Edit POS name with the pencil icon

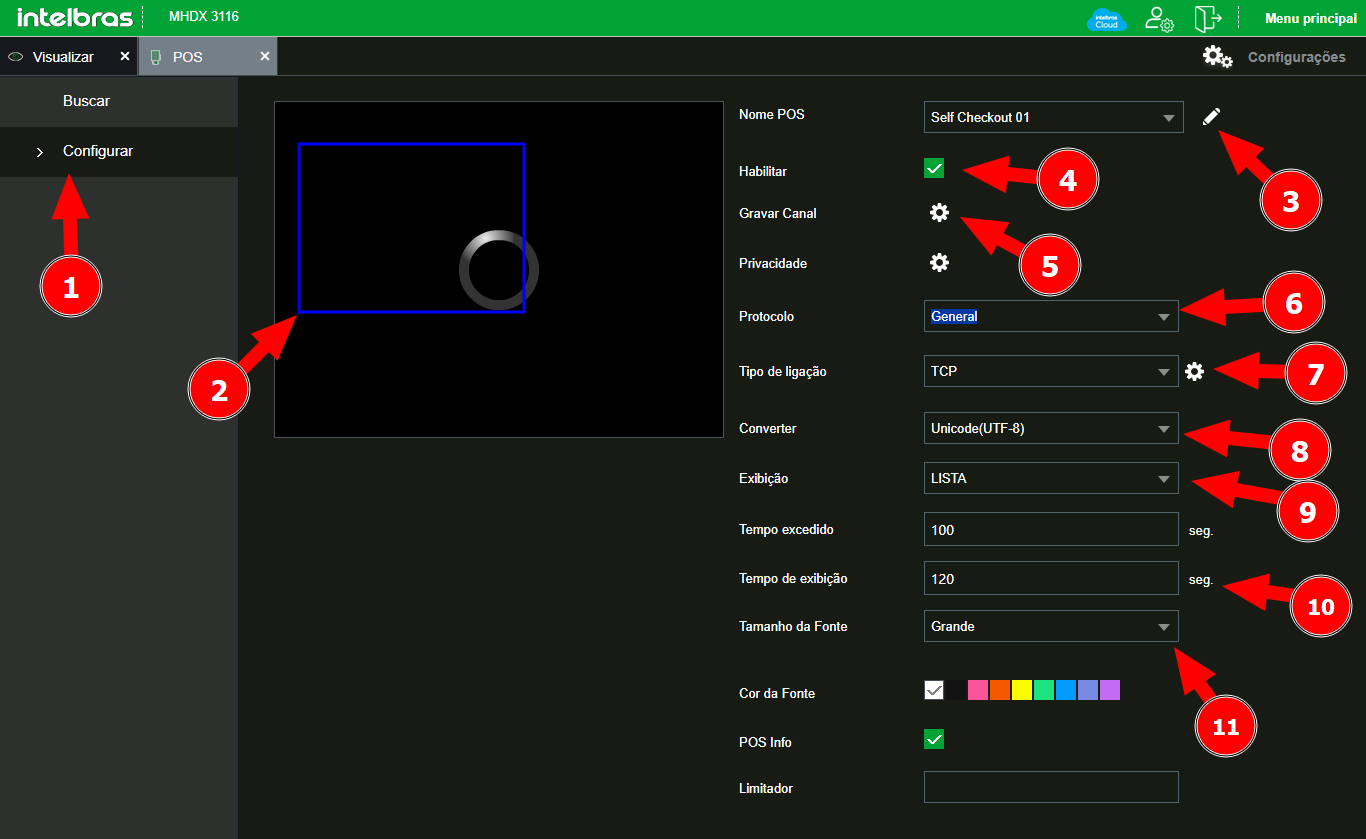pos(1211,117)
